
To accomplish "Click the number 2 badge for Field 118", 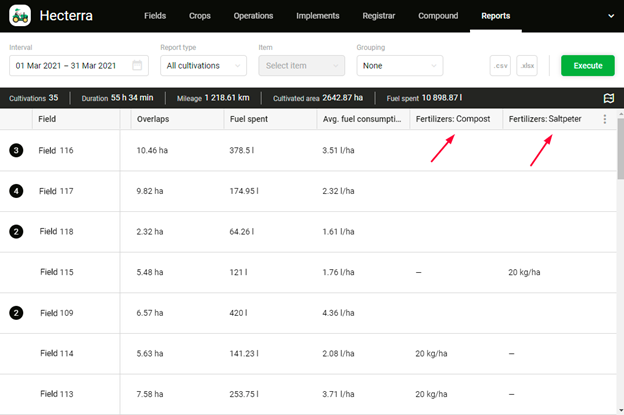I will point(16,231).
